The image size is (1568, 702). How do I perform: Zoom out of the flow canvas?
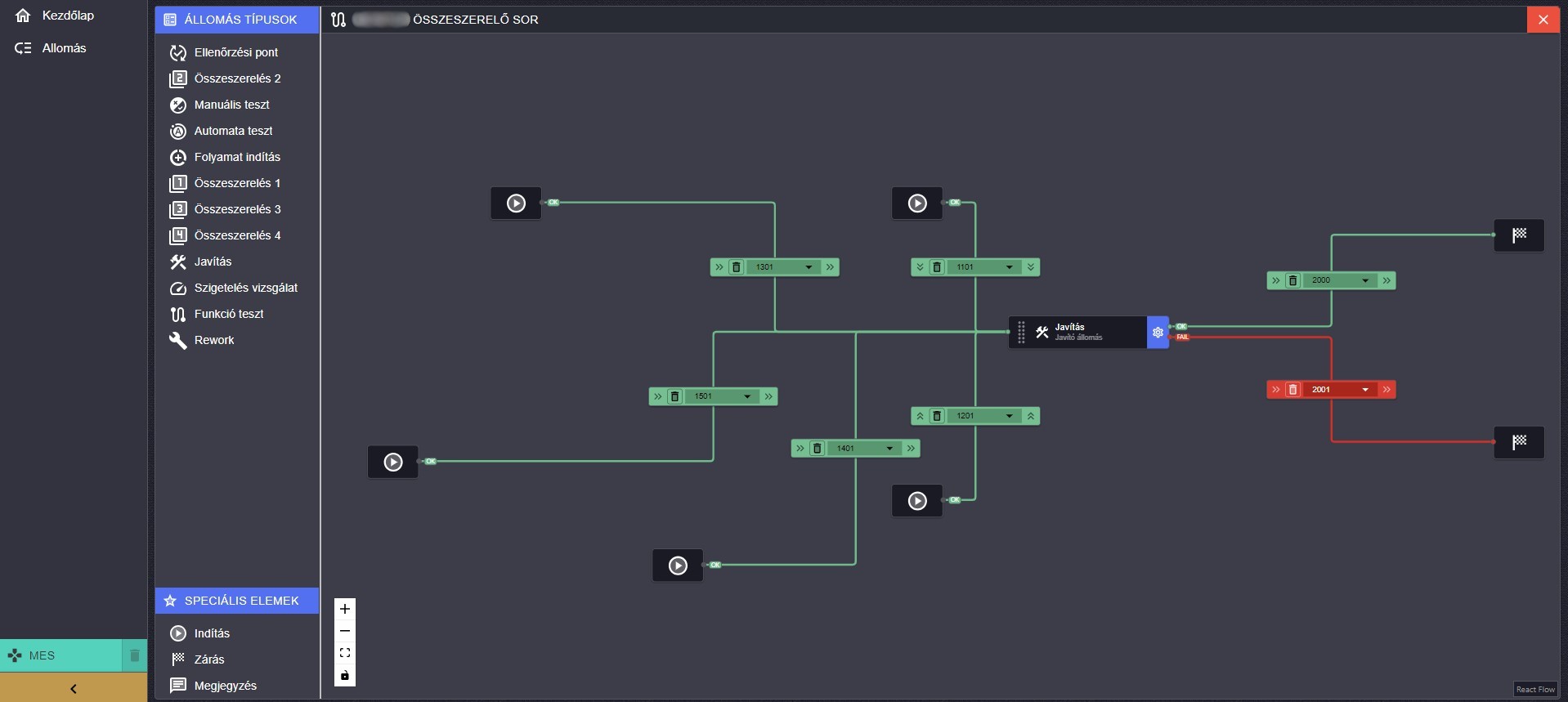tap(345, 631)
